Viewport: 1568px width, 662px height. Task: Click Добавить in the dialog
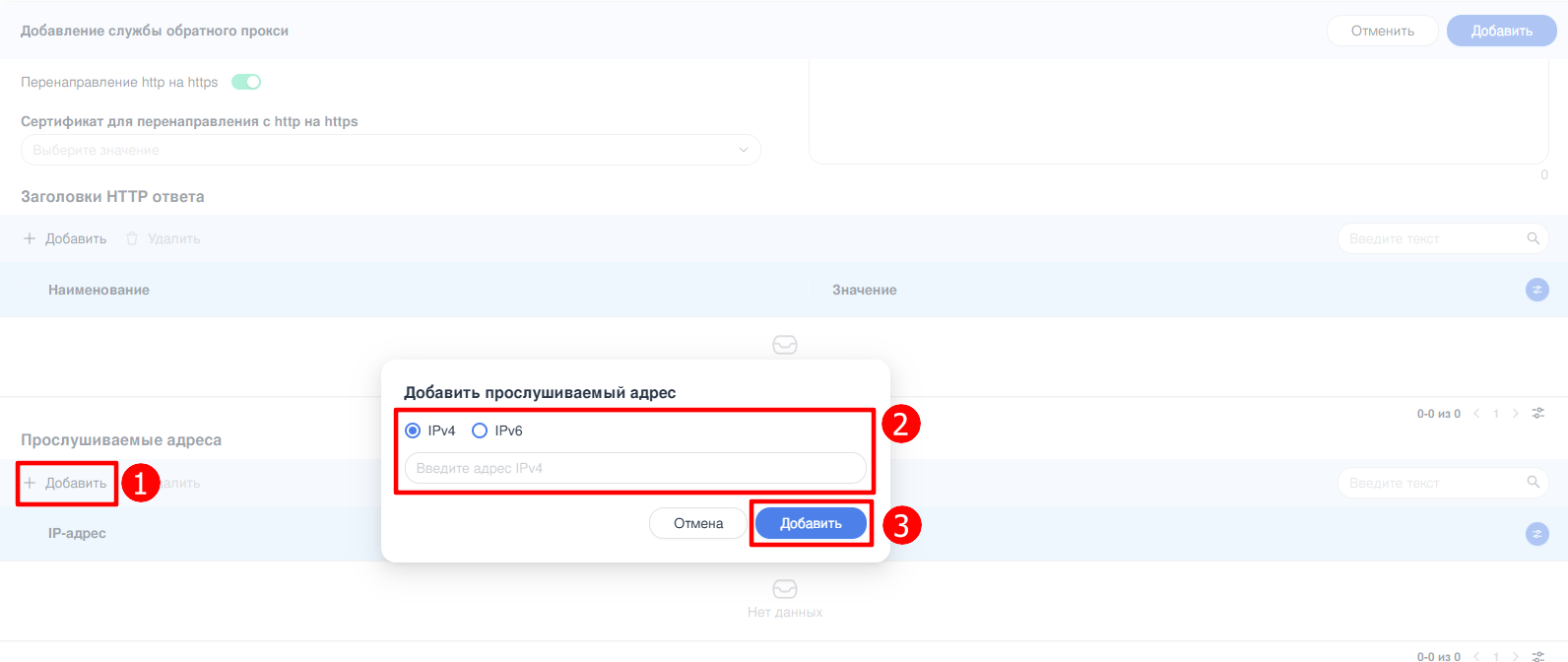pyautogui.click(x=811, y=523)
